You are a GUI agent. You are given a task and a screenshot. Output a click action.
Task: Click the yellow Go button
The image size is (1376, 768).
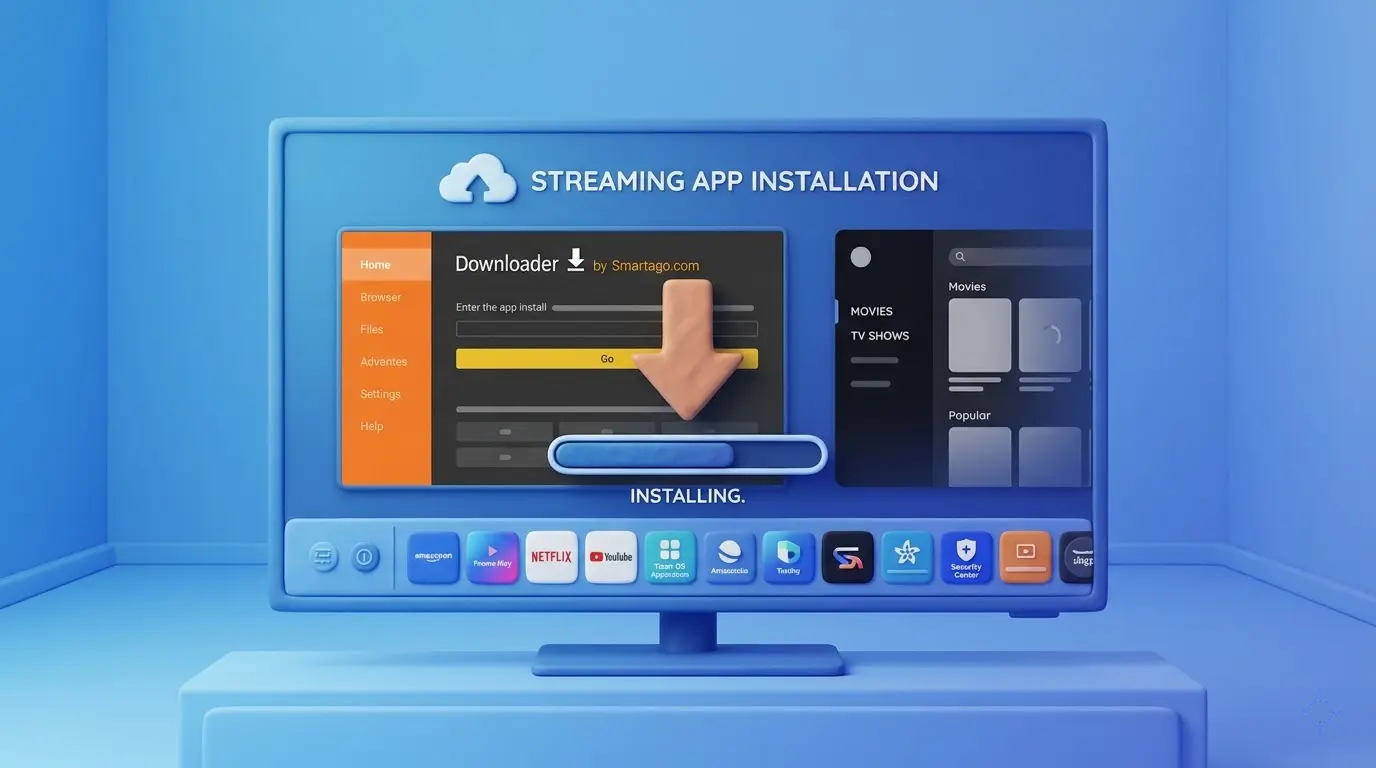[x=607, y=359]
